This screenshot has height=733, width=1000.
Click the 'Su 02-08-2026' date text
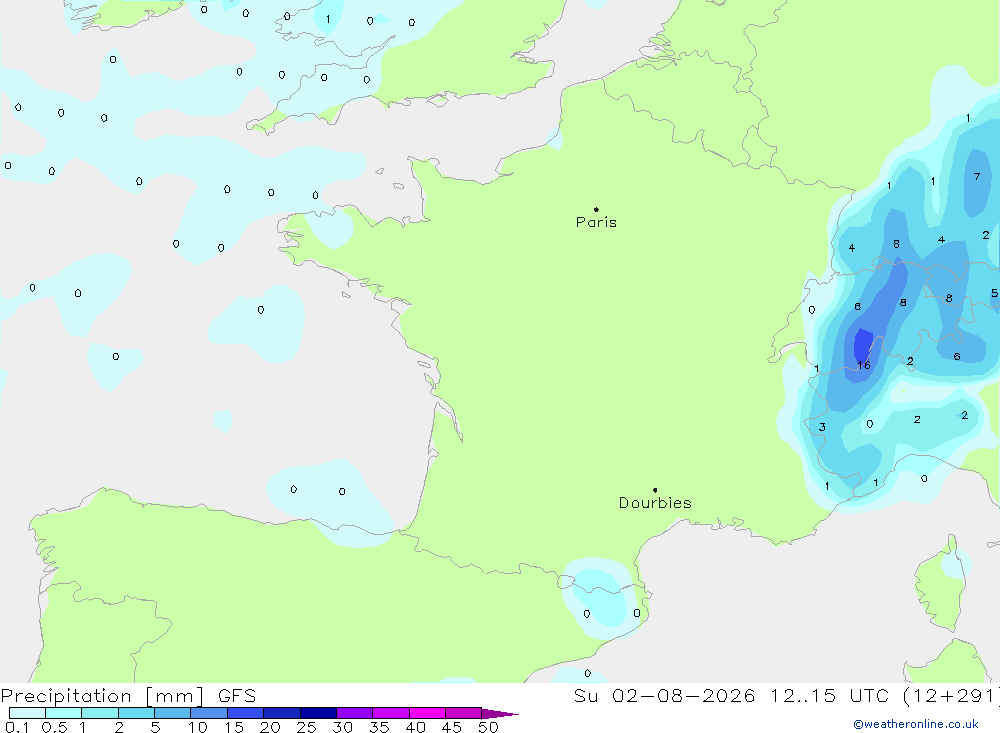coord(664,695)
